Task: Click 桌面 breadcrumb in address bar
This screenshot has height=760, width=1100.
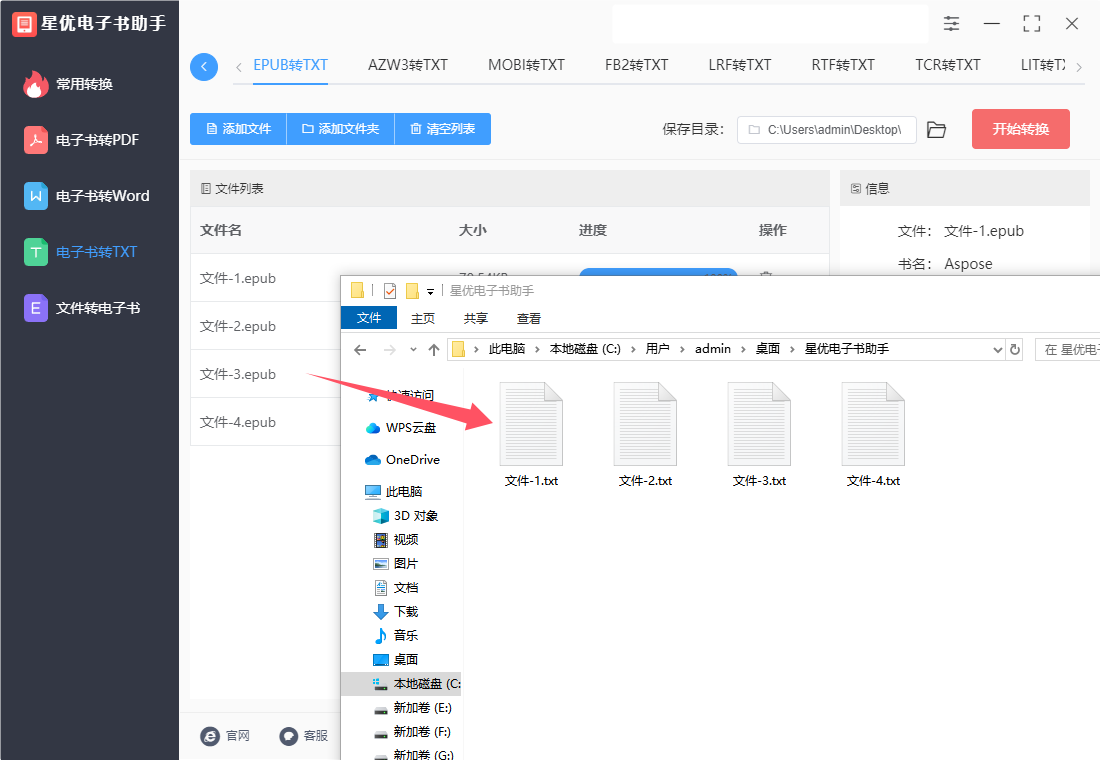Action: click(x=767, y=349)
